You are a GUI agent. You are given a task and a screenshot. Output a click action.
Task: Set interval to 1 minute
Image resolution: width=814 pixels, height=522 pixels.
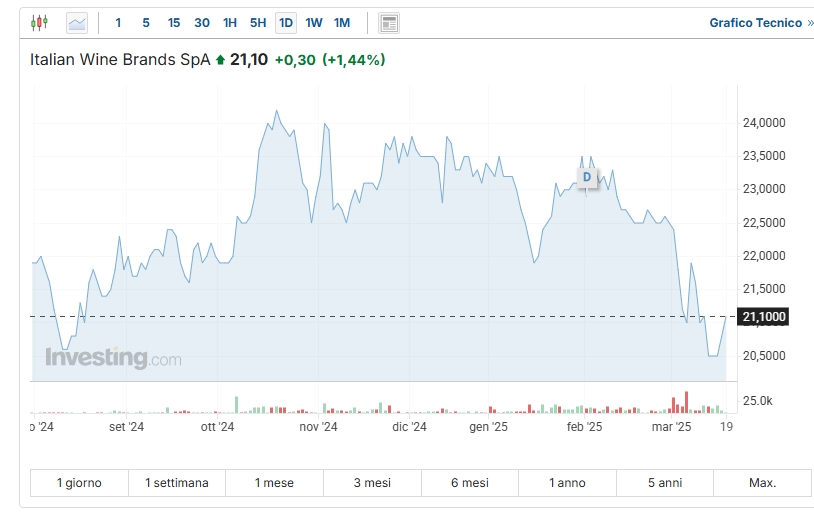tap(118, 23)
